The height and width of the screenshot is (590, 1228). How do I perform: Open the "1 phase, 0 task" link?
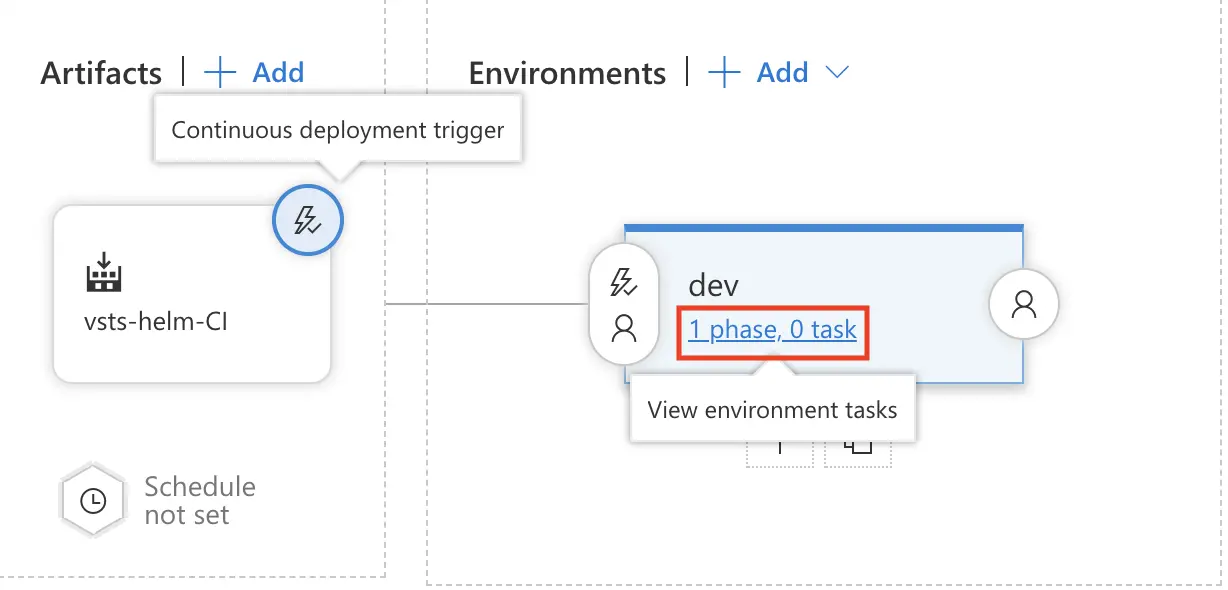[x=773, y=329]
